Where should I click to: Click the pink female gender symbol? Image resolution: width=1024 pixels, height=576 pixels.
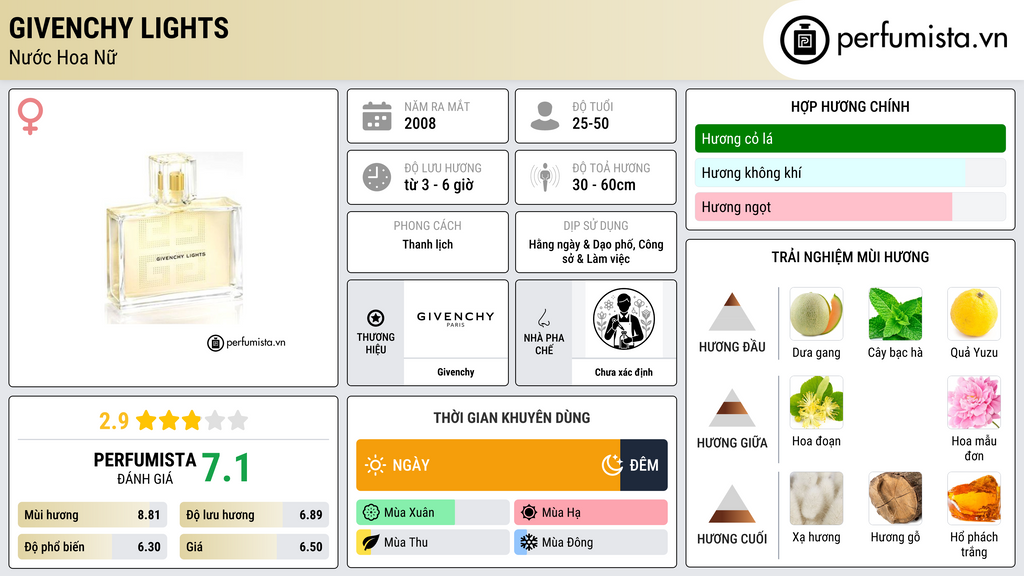pyautogui.click(x=30, y=116)
